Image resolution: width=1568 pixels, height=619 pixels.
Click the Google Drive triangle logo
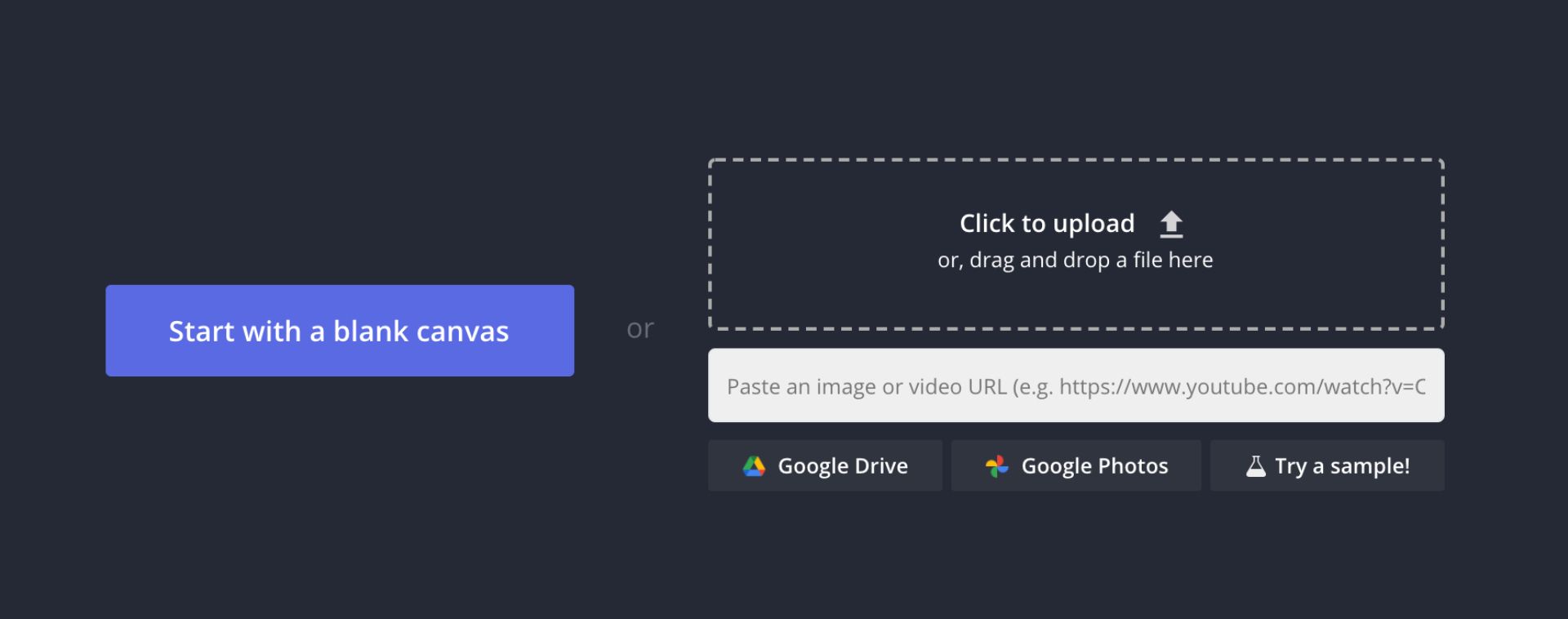[754, 466]
